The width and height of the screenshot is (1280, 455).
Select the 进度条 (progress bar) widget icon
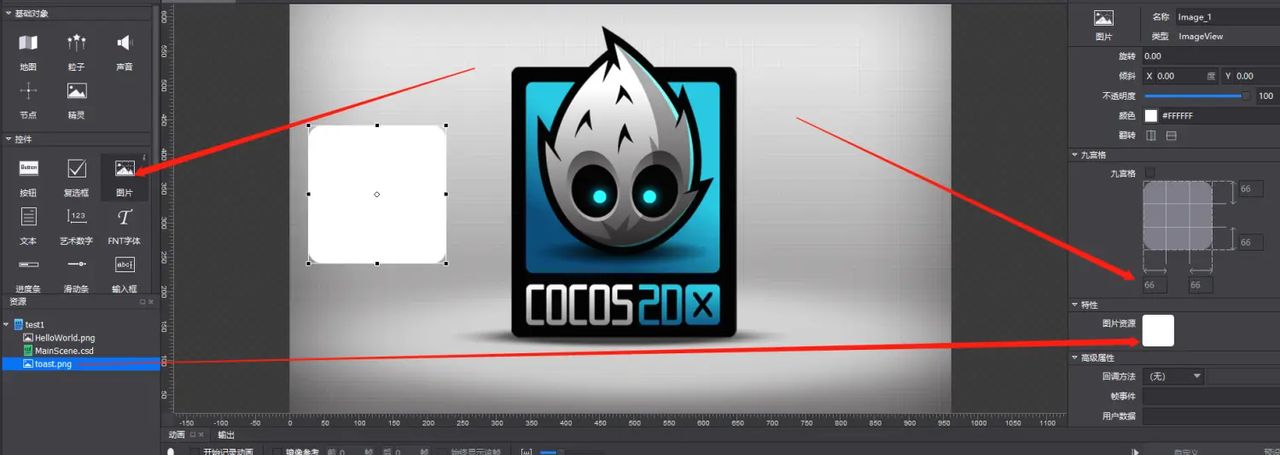(x=28, y=264)
